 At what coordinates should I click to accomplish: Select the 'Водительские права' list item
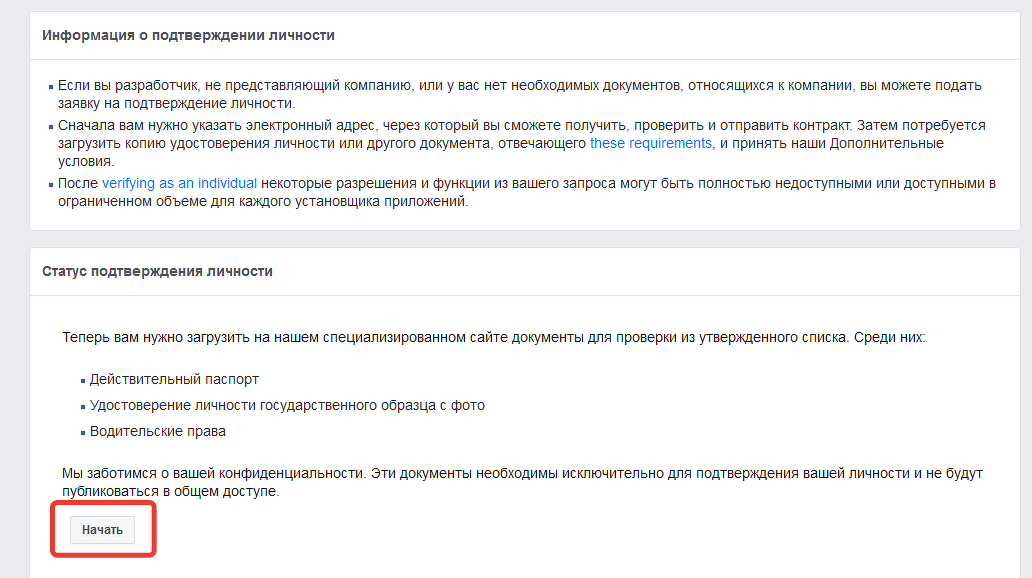(158, 432)
